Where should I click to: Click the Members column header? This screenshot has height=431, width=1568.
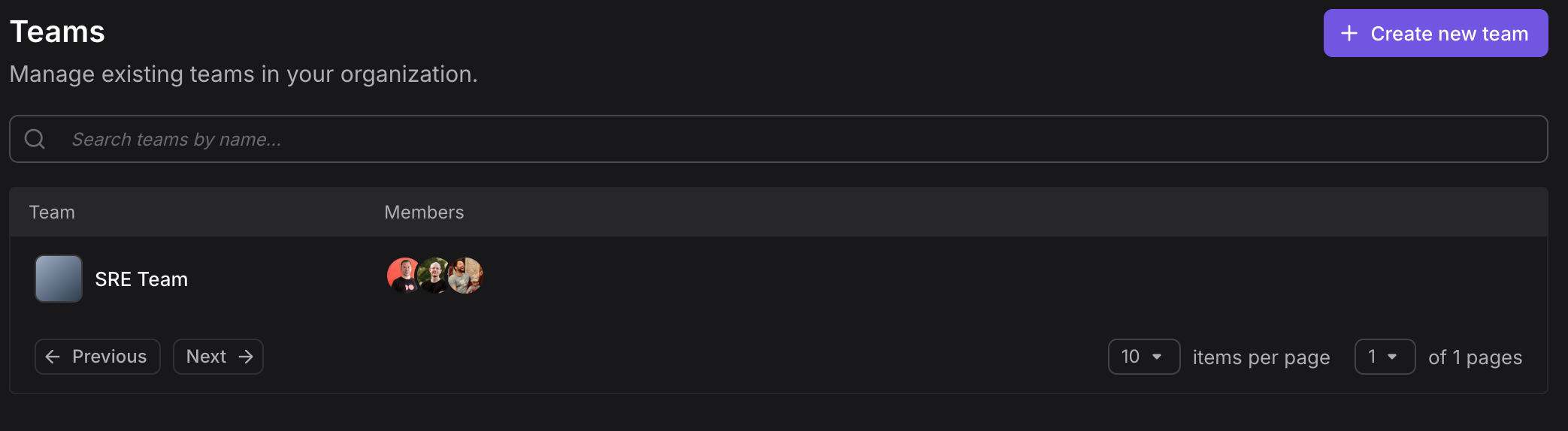[424, 212]
